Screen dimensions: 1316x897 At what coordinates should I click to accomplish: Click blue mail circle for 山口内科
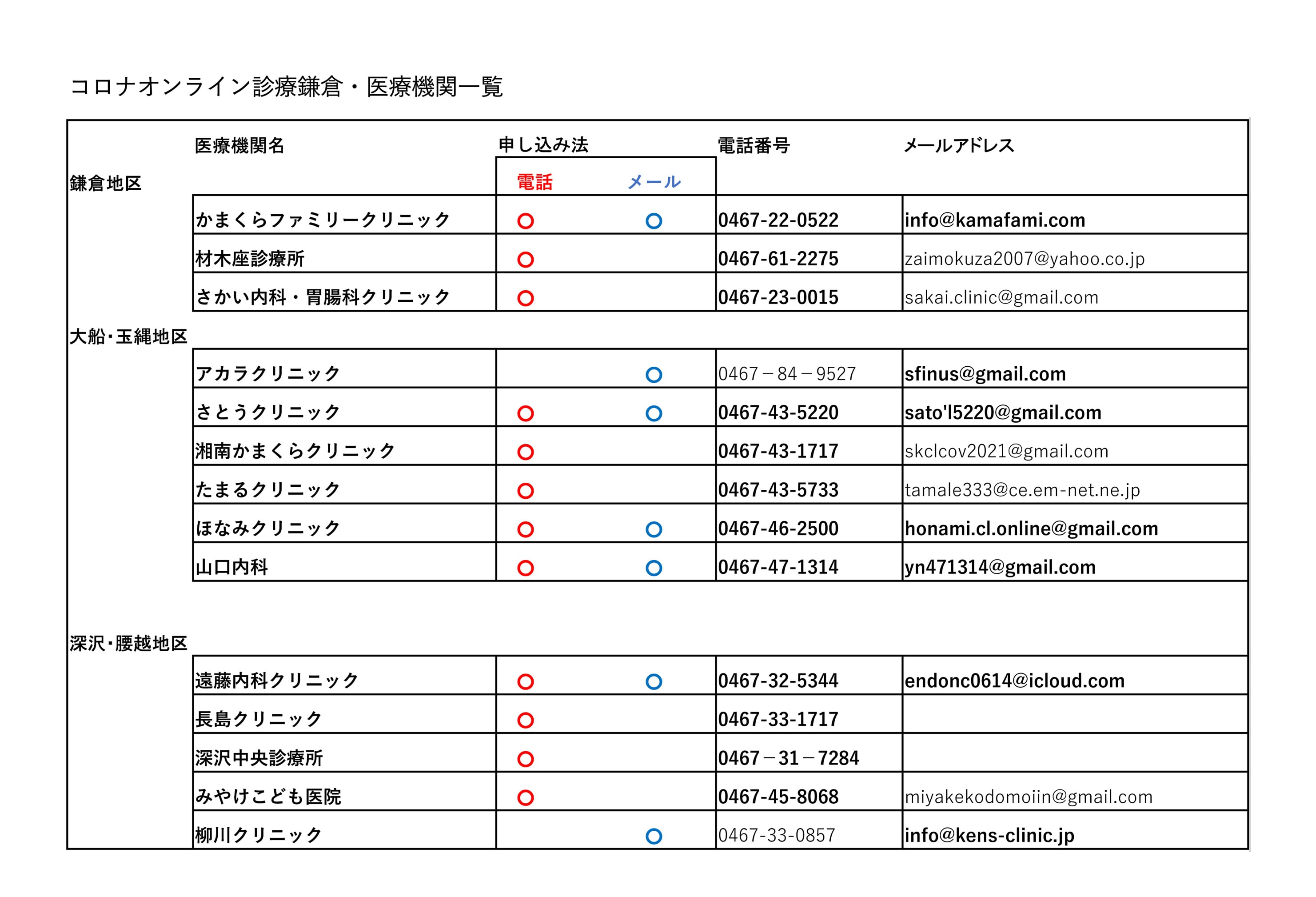click(x=654, y=568)
